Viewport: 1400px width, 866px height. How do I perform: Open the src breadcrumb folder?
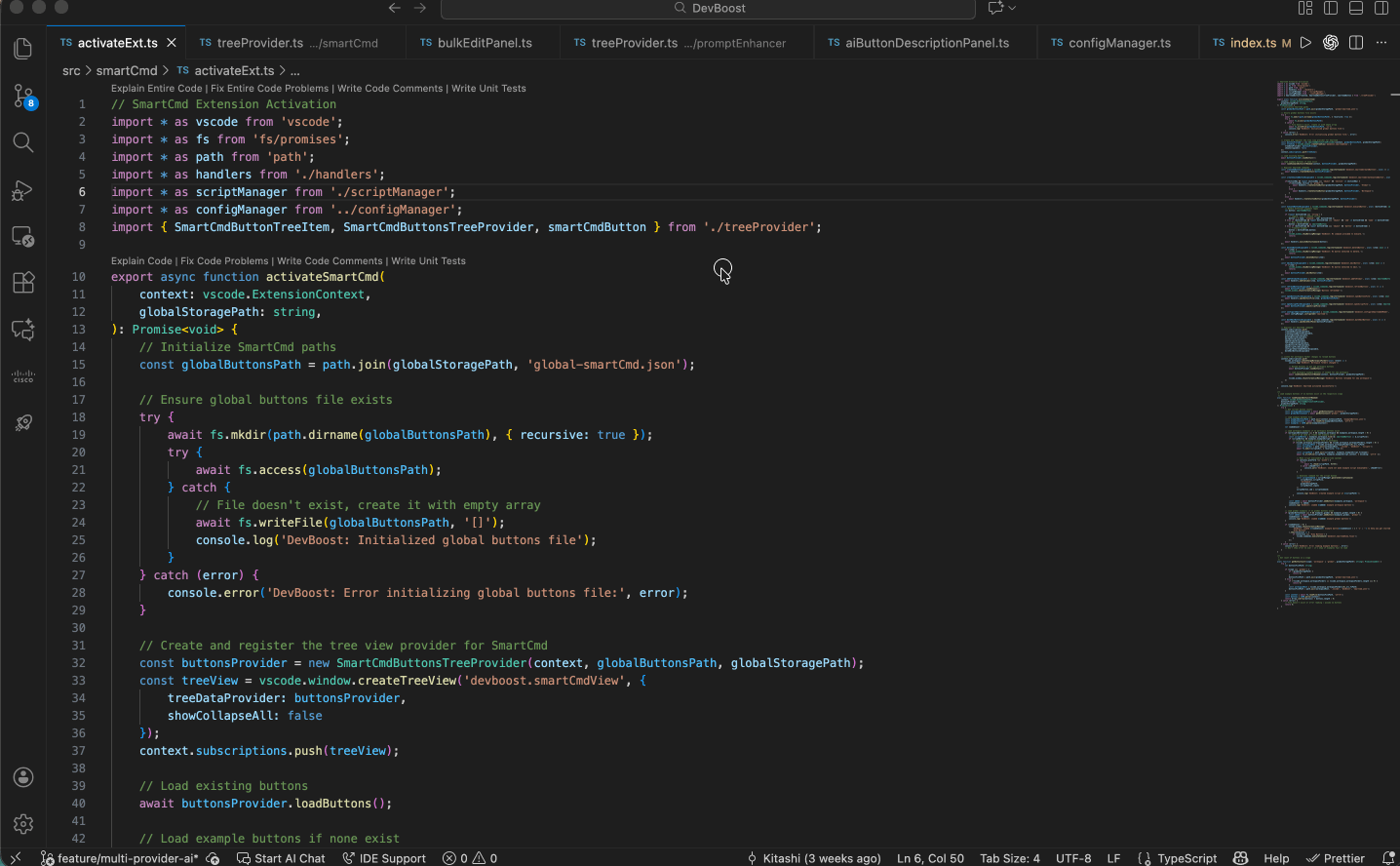pyautogui.click(x=71, y=71)
